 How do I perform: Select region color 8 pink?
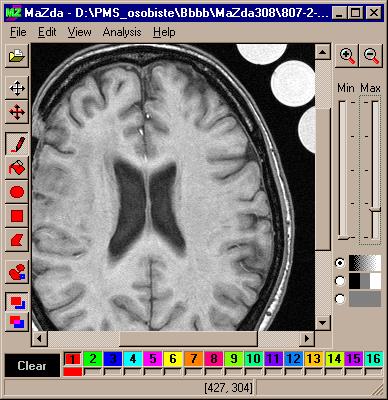click(x=213, y=359)
